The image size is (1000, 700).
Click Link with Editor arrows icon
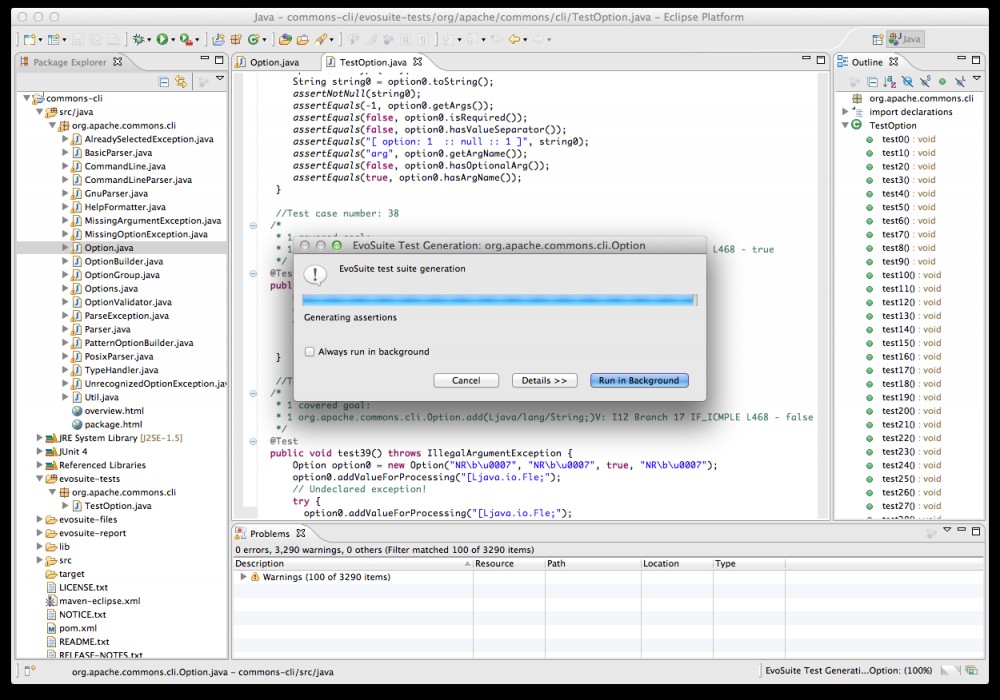(181, 82)
